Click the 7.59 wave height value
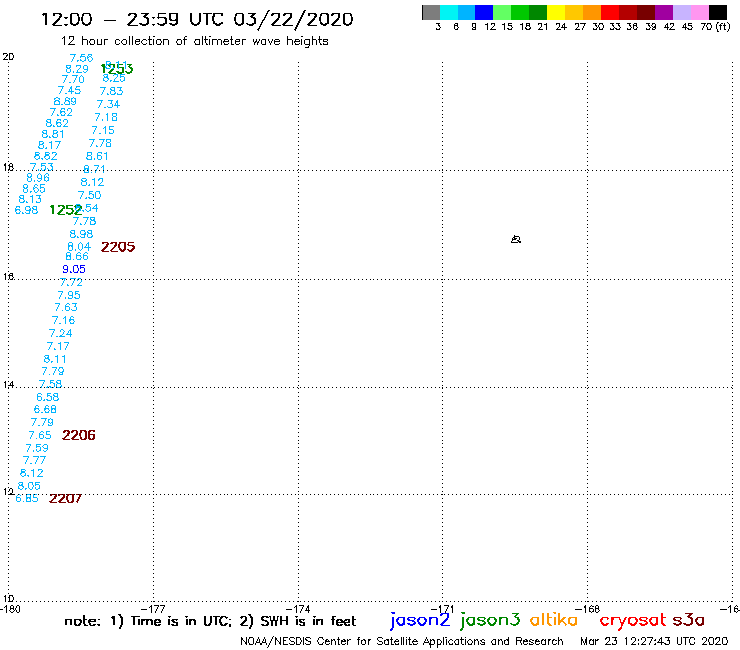The image size is (740, 650). pyautogui.click(x=37, y=448)
